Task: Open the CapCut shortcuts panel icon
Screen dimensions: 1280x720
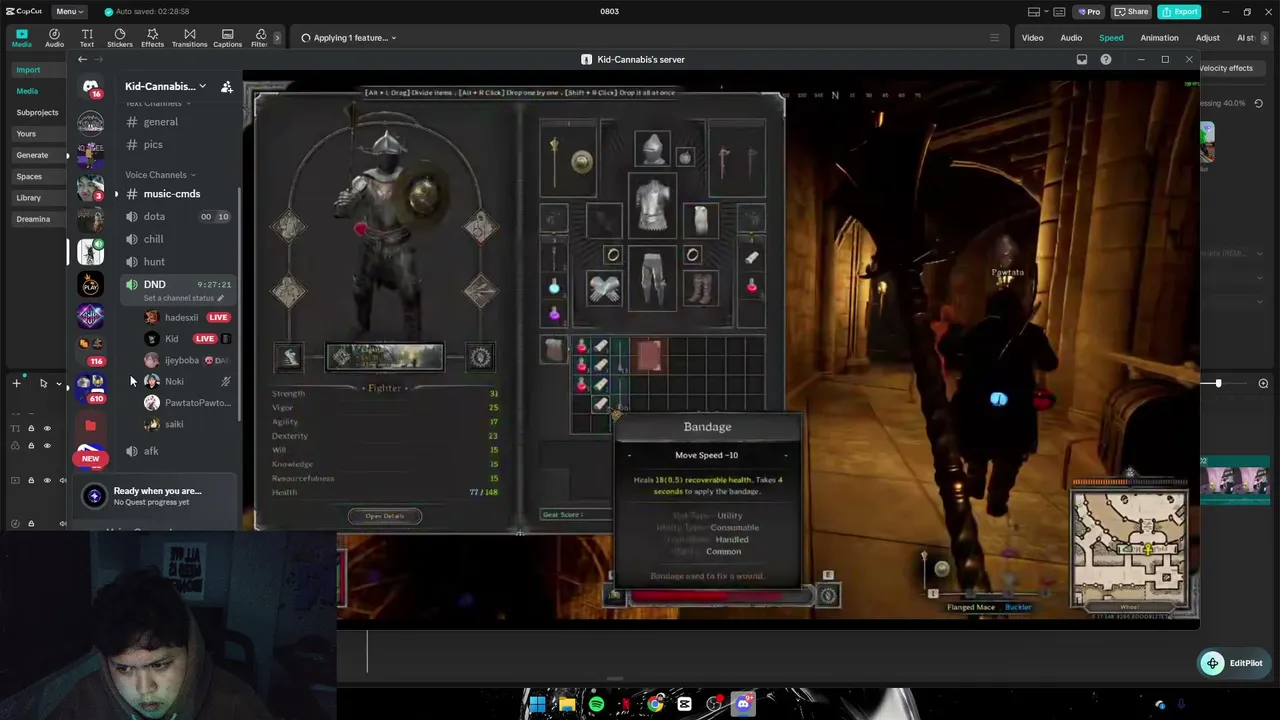Action: point(1060,12)
